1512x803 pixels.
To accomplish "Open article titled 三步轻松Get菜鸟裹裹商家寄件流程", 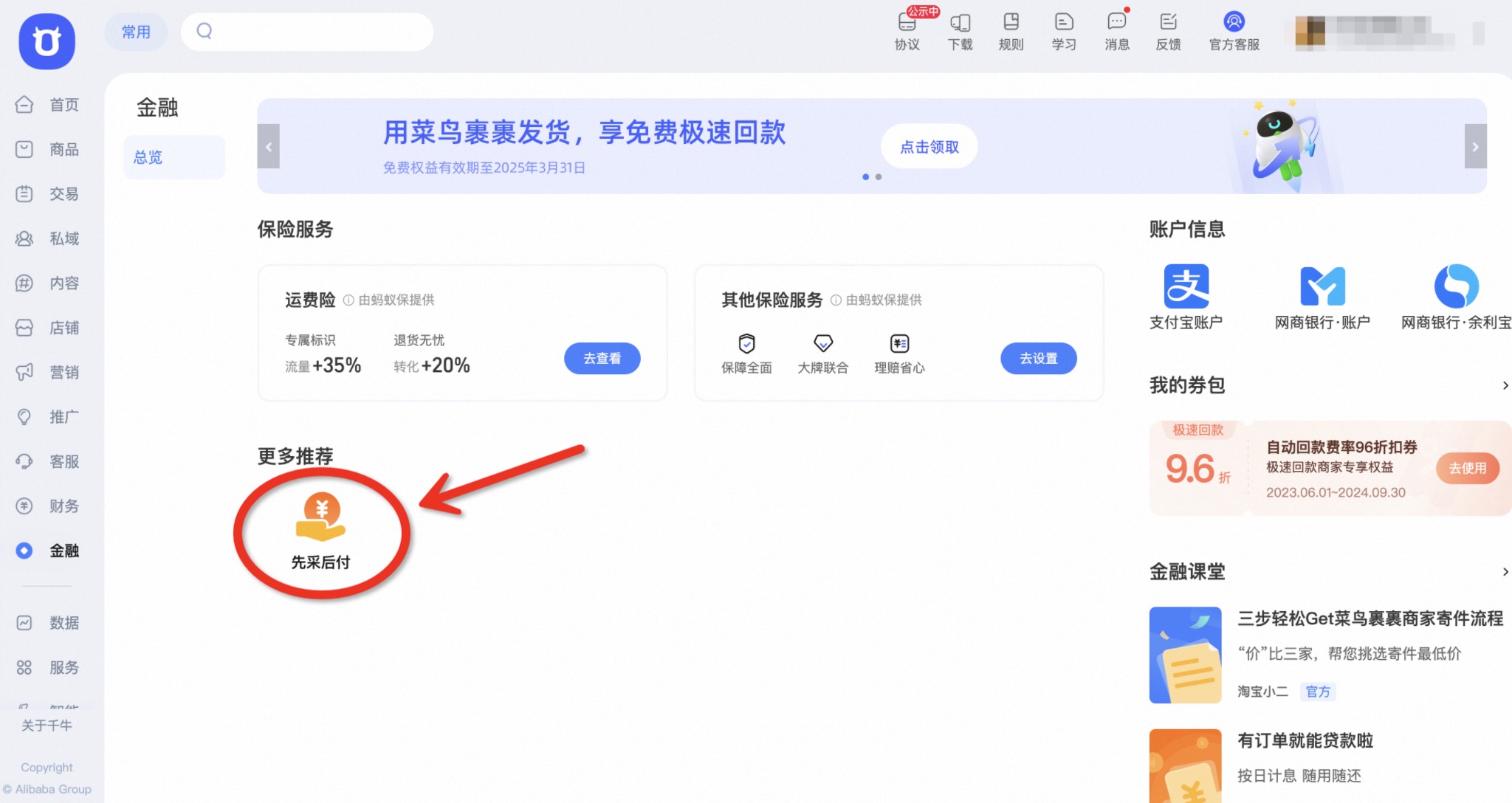I will click(1370, 618).
